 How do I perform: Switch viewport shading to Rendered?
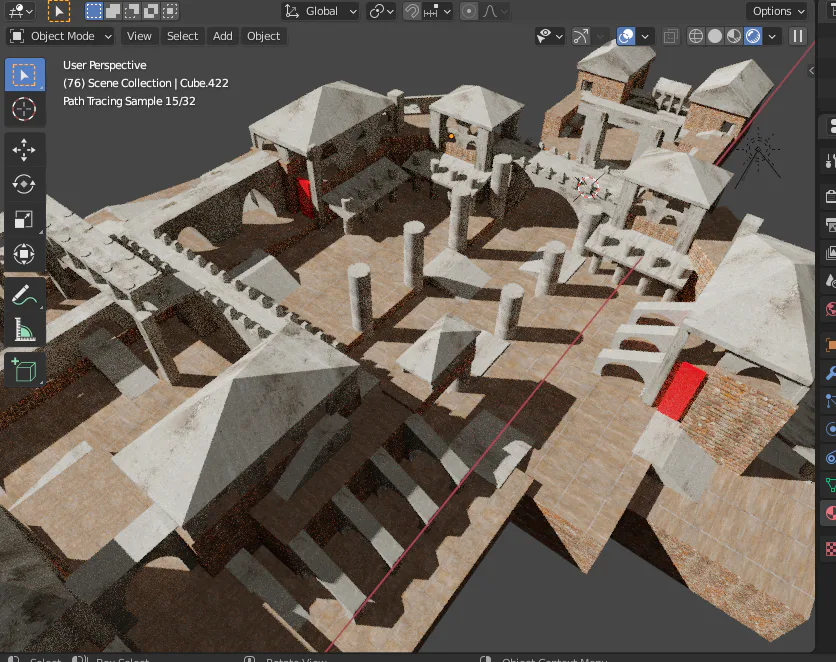pos(753,36)
